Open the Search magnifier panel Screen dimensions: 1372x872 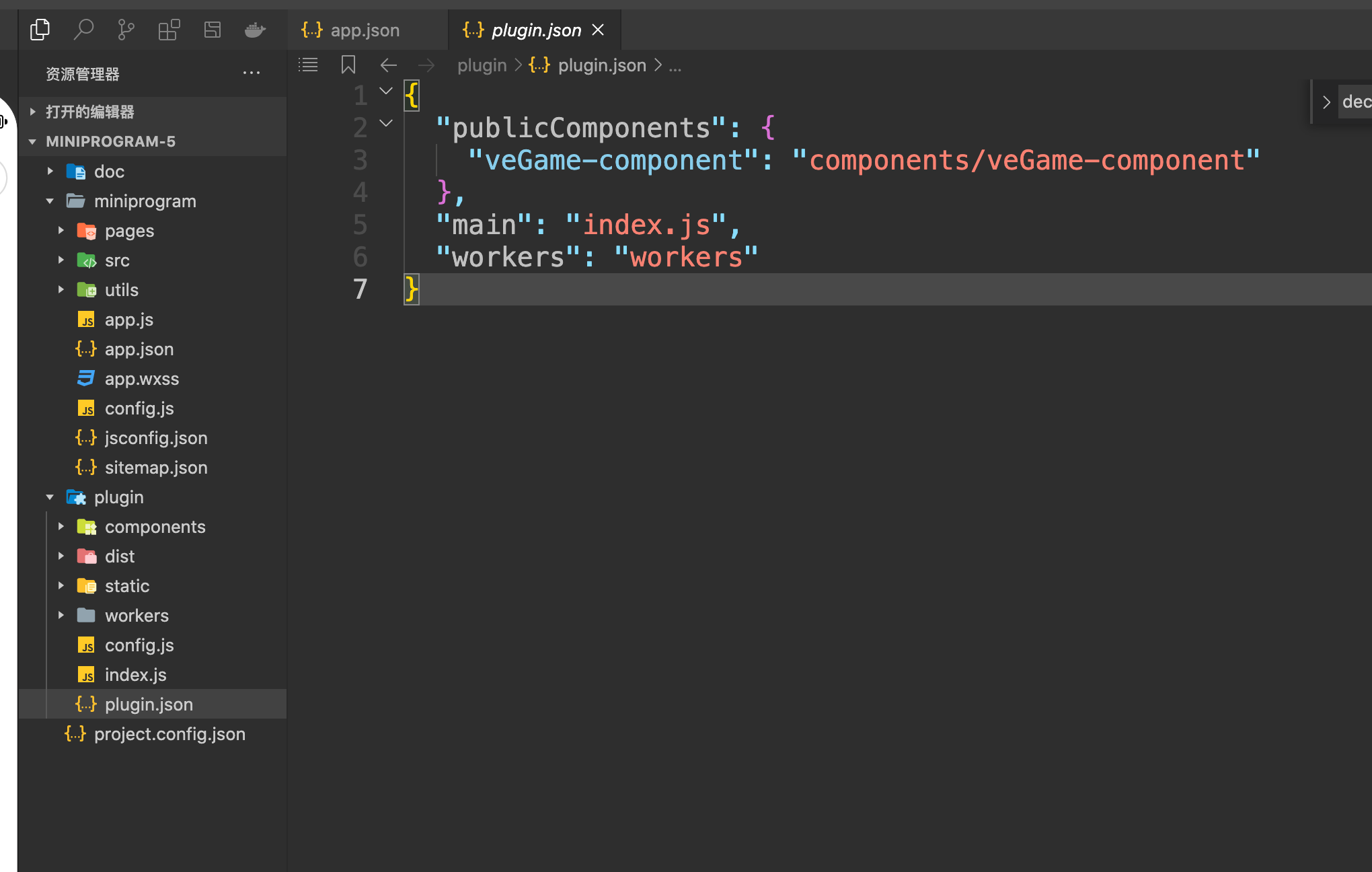[83, 30]
